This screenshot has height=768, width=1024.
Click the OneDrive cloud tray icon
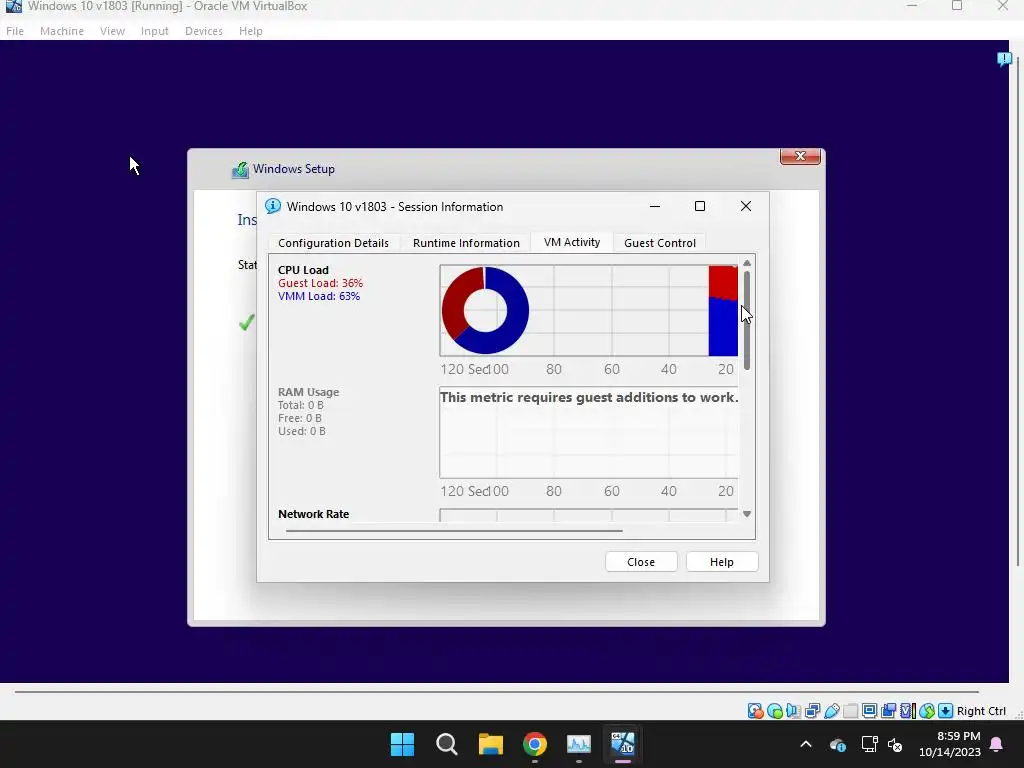[x=838, y=744]
